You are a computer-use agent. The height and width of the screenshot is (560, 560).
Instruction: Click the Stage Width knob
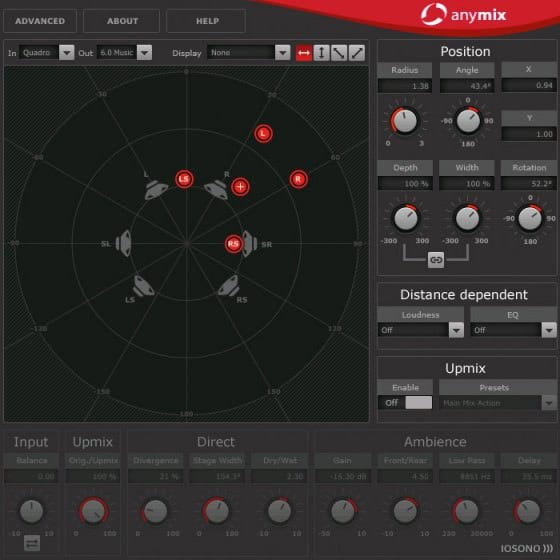(216, 511)
